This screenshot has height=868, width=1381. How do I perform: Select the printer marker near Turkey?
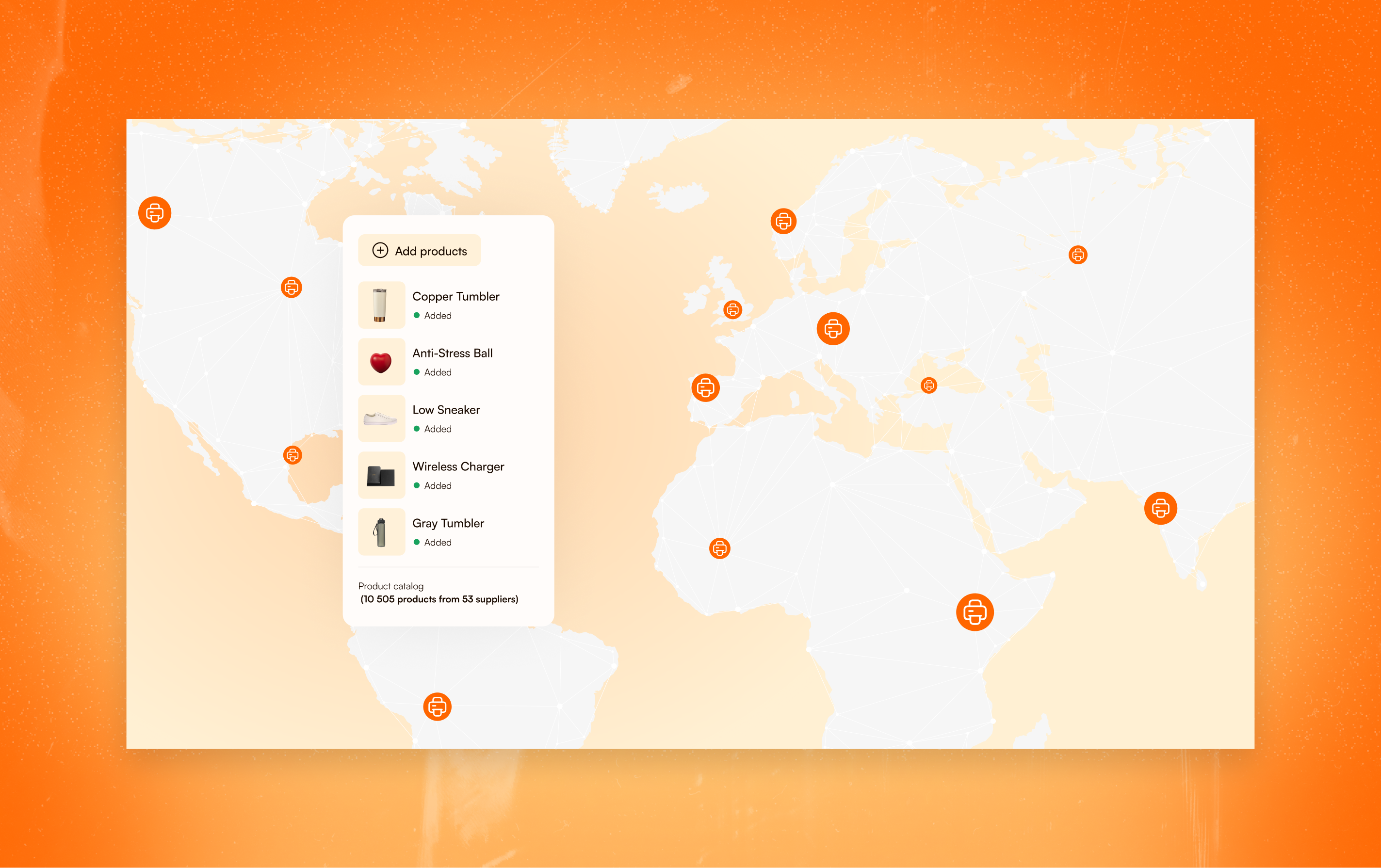[928, 386]
